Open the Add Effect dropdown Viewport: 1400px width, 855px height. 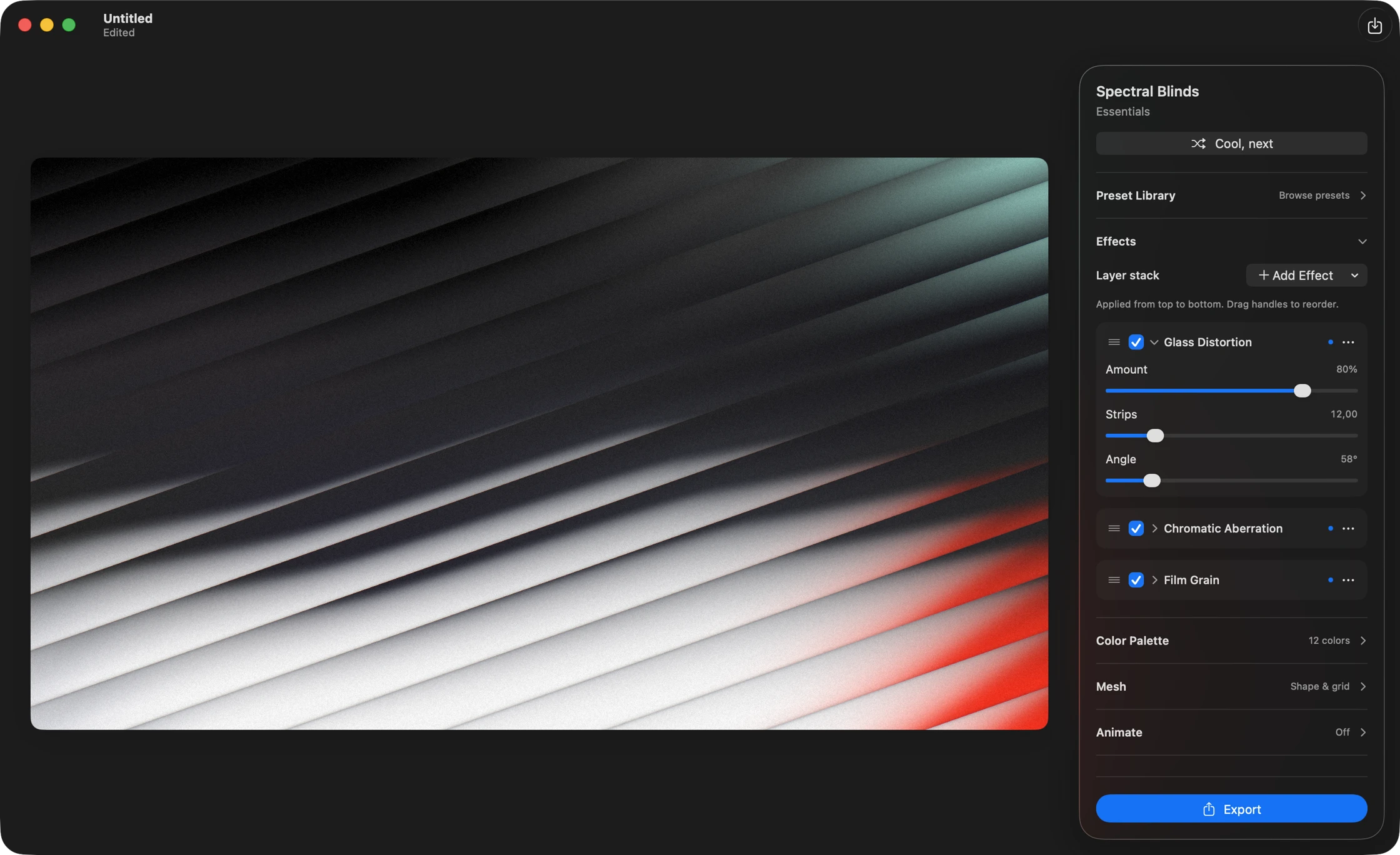click(1306, 275)
